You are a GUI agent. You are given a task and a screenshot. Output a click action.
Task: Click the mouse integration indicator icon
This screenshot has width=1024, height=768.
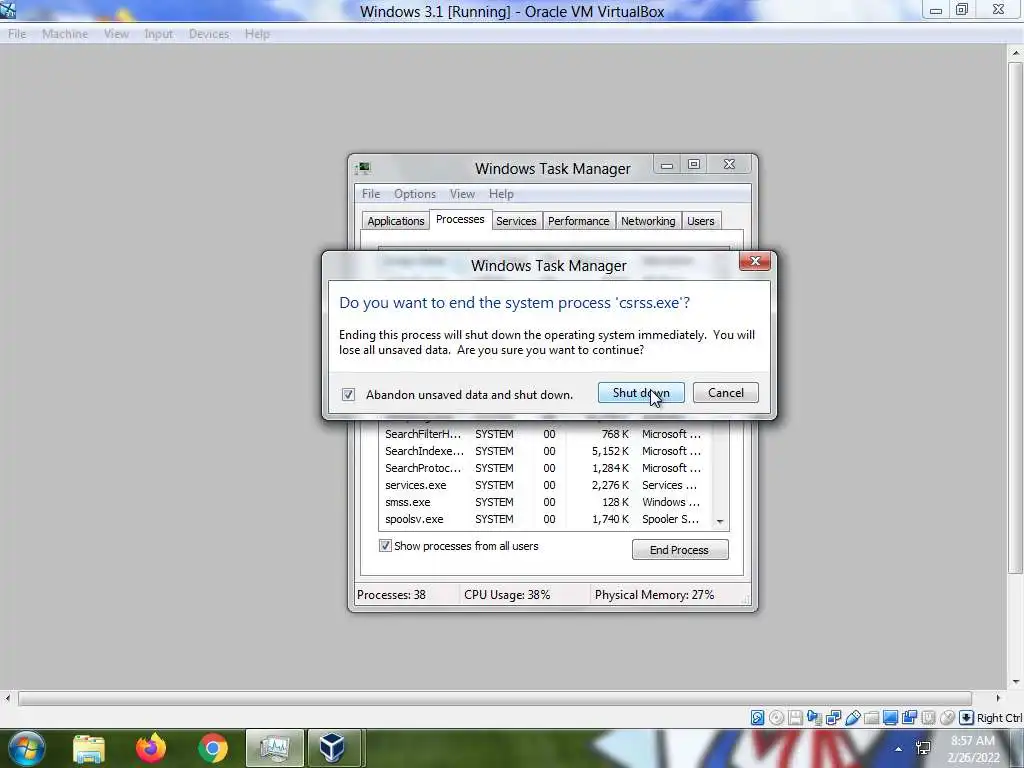[x=947, y=718]
